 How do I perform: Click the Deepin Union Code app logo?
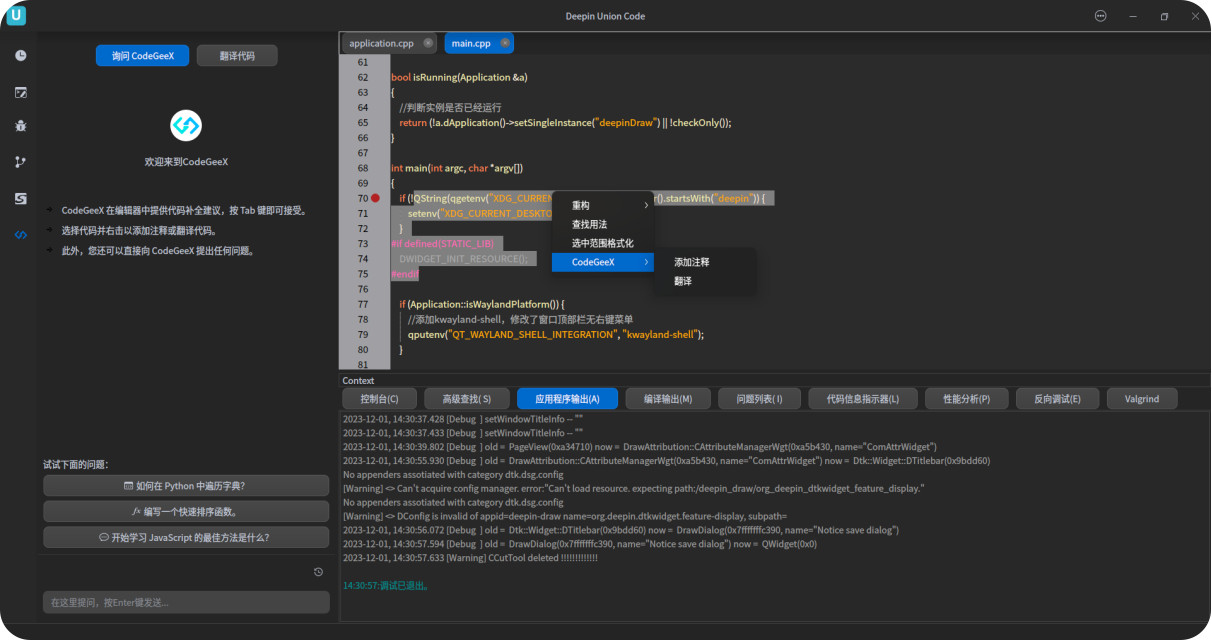click(x=16, y=16)
